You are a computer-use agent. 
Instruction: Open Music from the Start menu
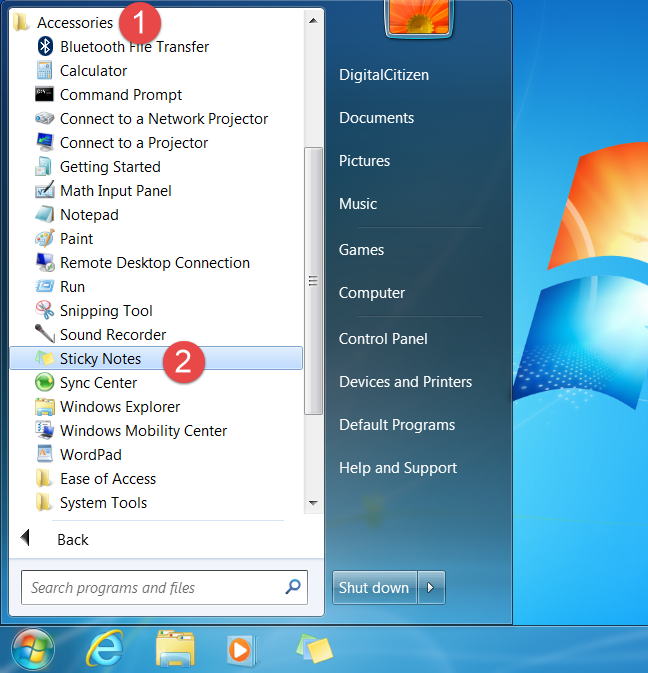358,203
